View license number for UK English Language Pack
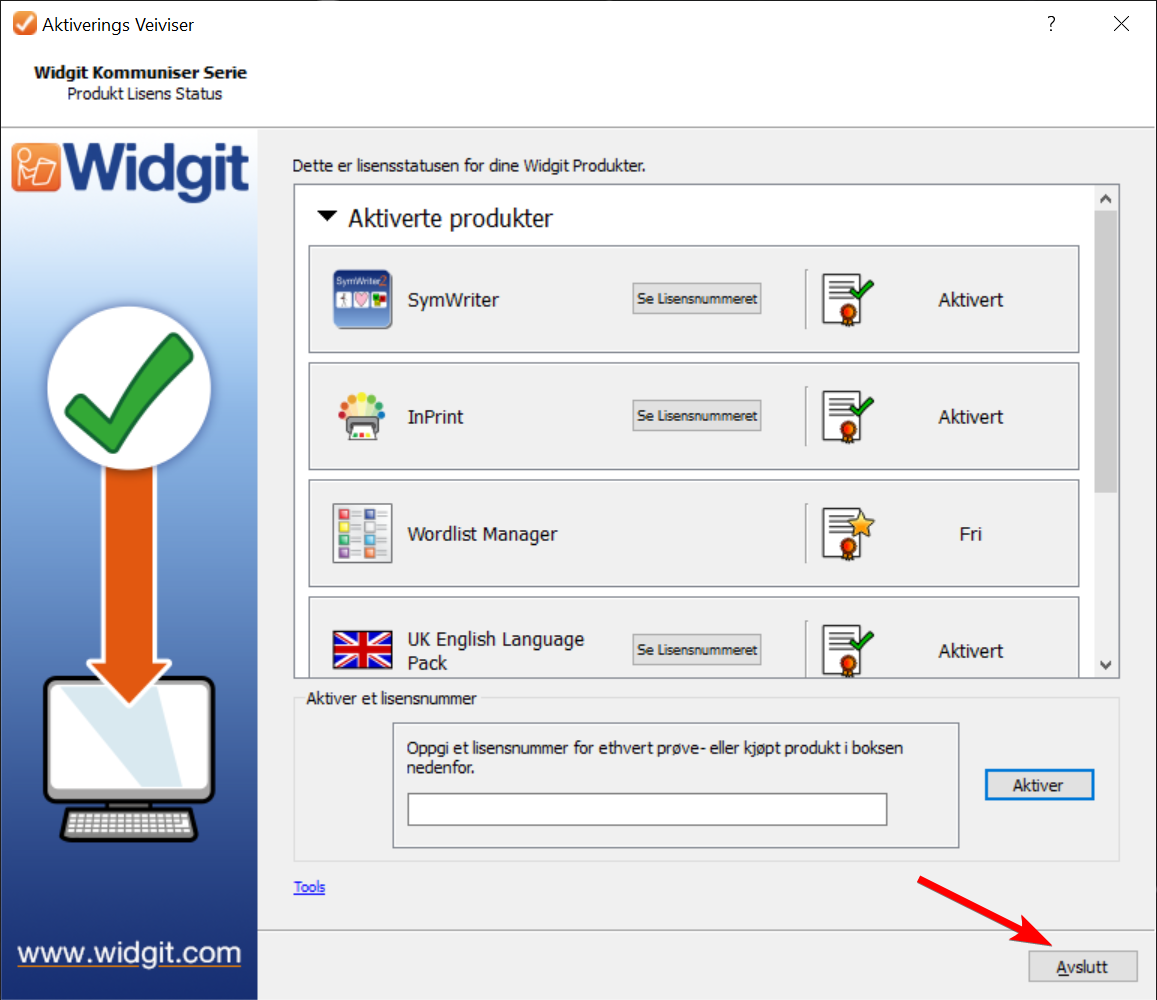Viewport: 1157px width, 1000px height. click(697, 649)
